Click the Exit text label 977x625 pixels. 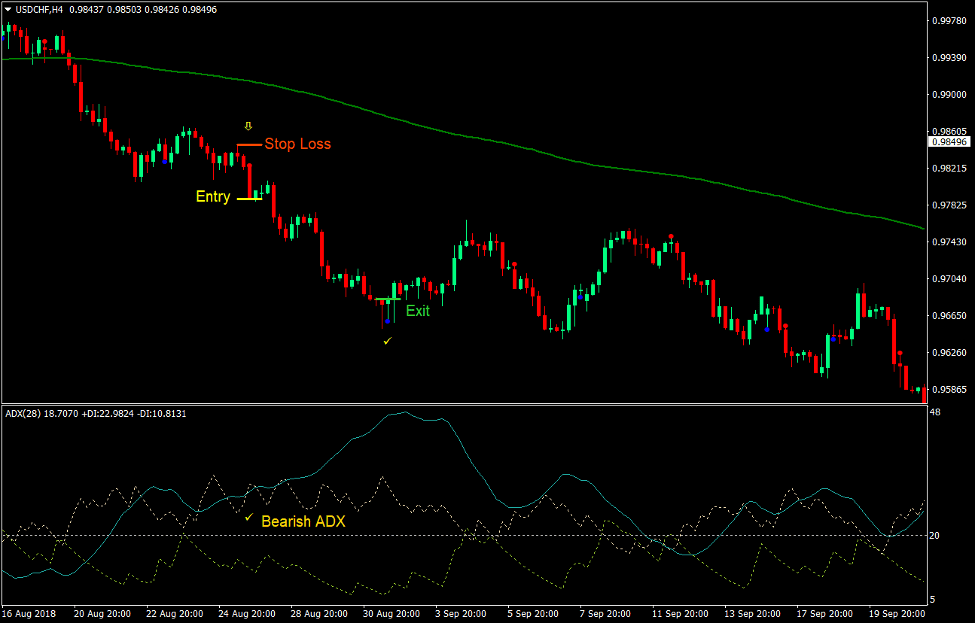tap(419, 310)
